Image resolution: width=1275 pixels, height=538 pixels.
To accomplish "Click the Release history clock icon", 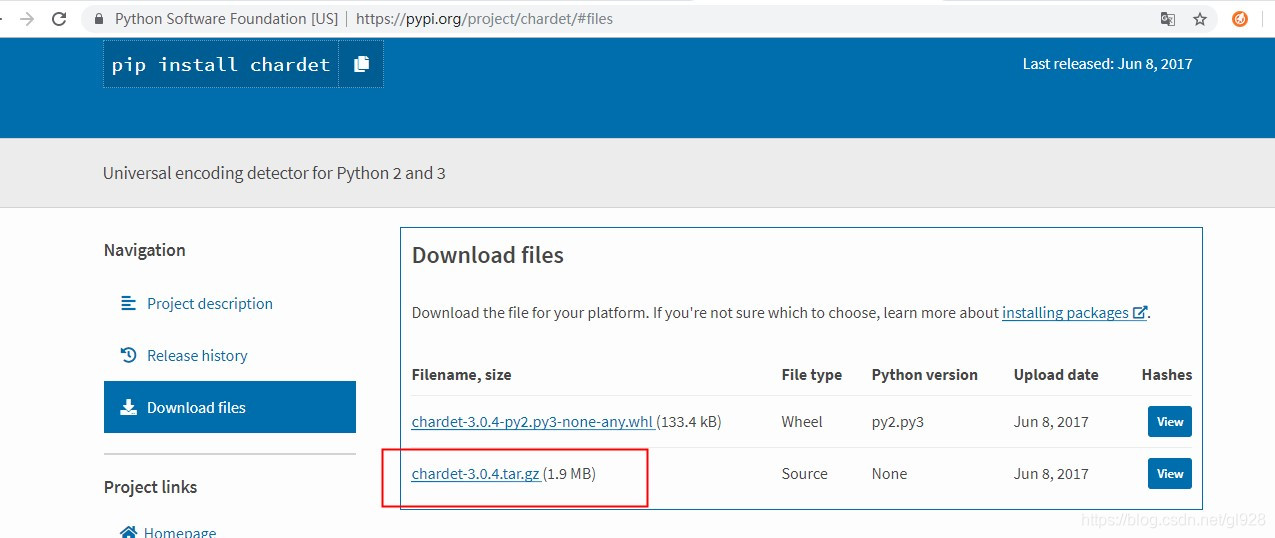I will [128, 355].
